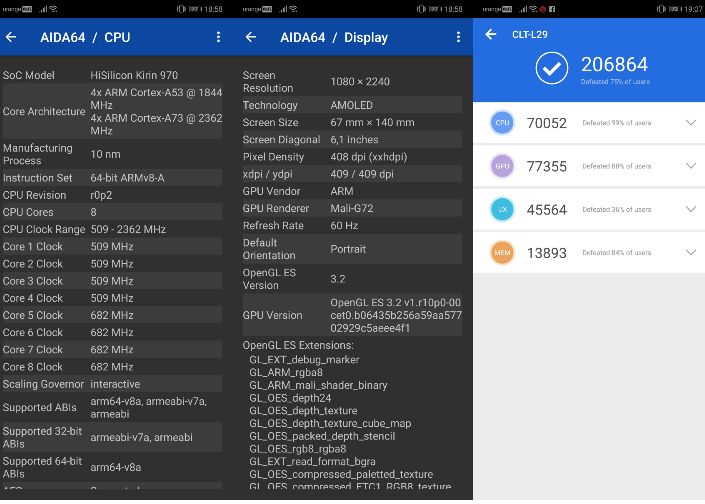
Task: Click the AIDA64 / CPU header title
Action: tap(85, 37)
